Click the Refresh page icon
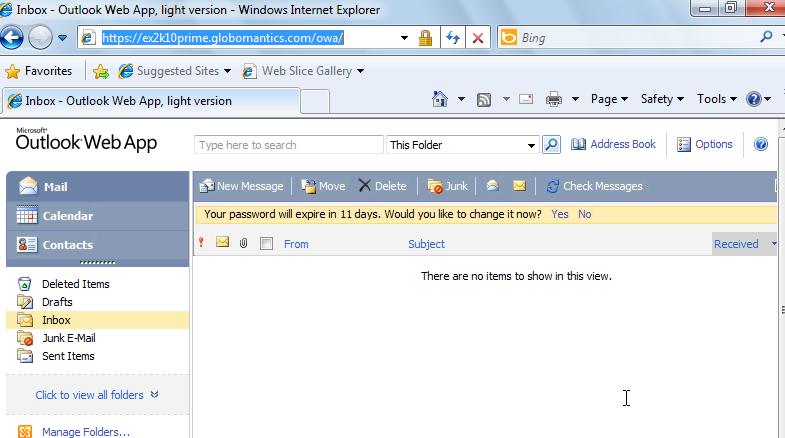This screenshot has height=438, width=785. click(453, 38)
